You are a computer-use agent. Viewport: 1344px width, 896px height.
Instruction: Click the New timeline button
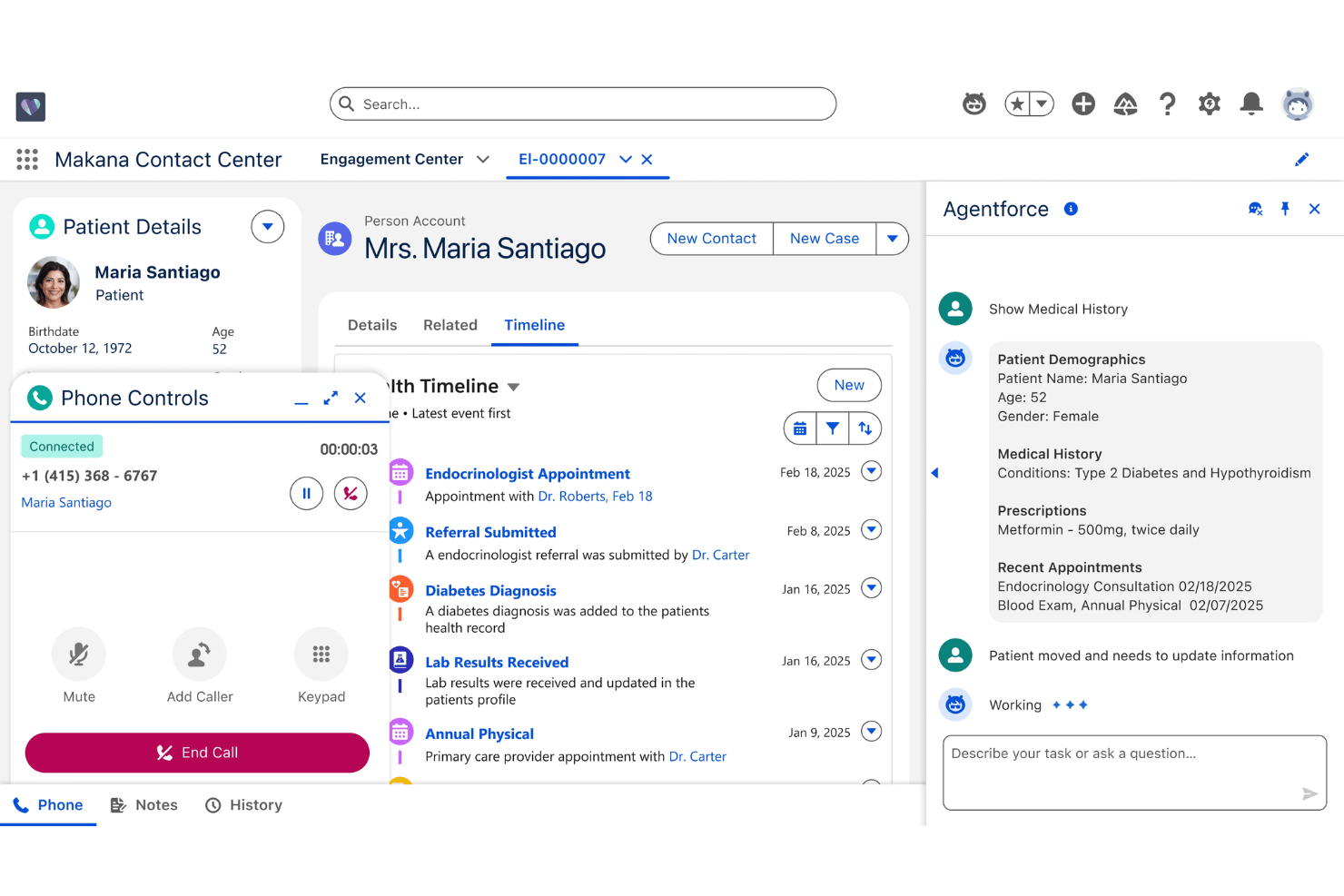tap(849, 385)
